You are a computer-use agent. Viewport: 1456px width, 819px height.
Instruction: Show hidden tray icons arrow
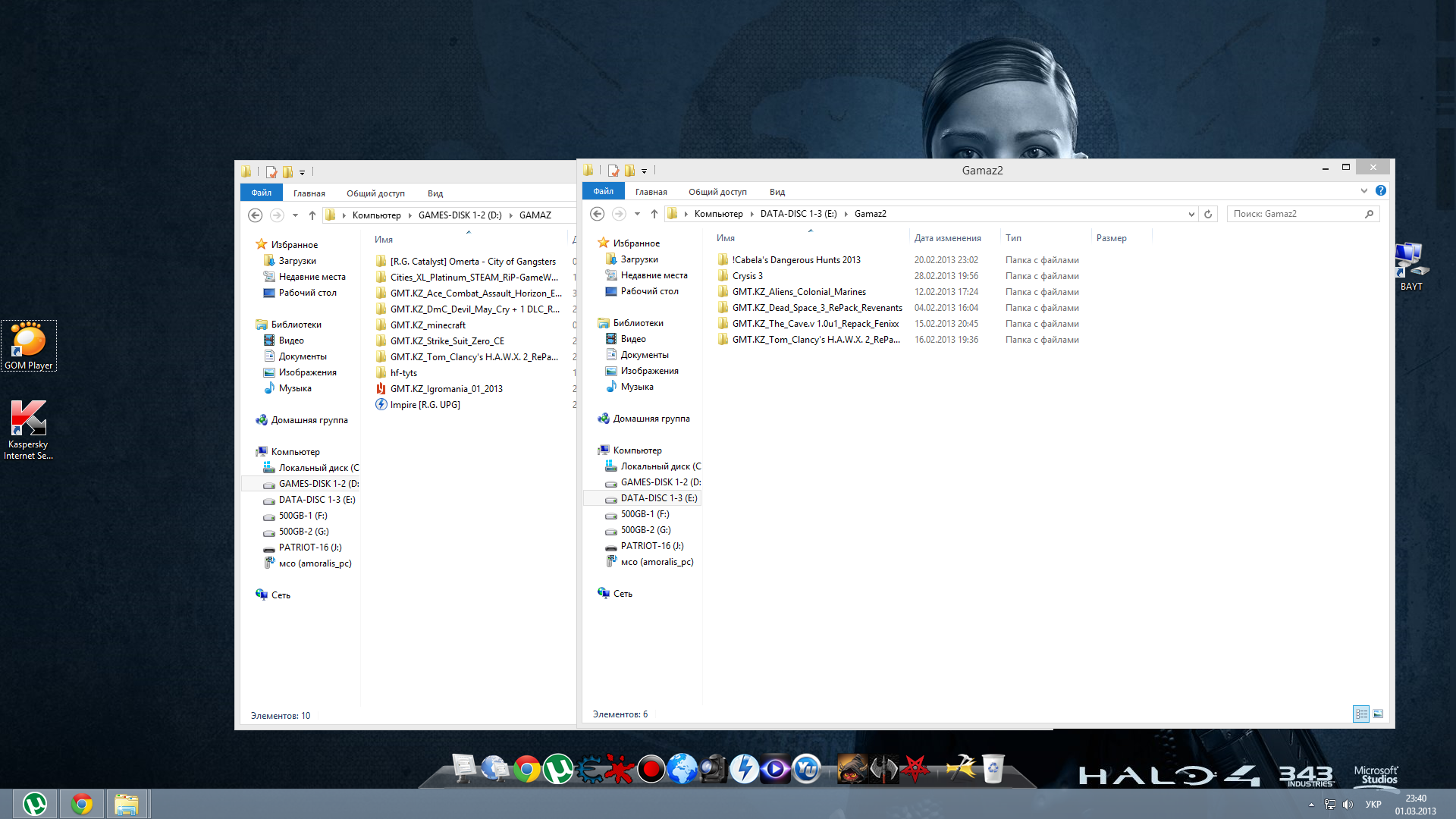(x=1311, y=805)
